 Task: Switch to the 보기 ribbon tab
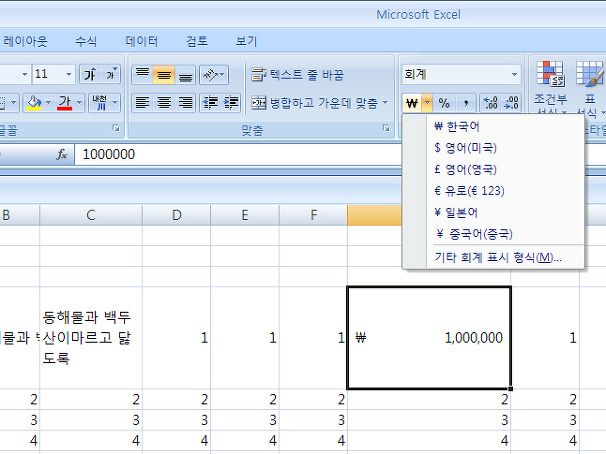point(247,41)
